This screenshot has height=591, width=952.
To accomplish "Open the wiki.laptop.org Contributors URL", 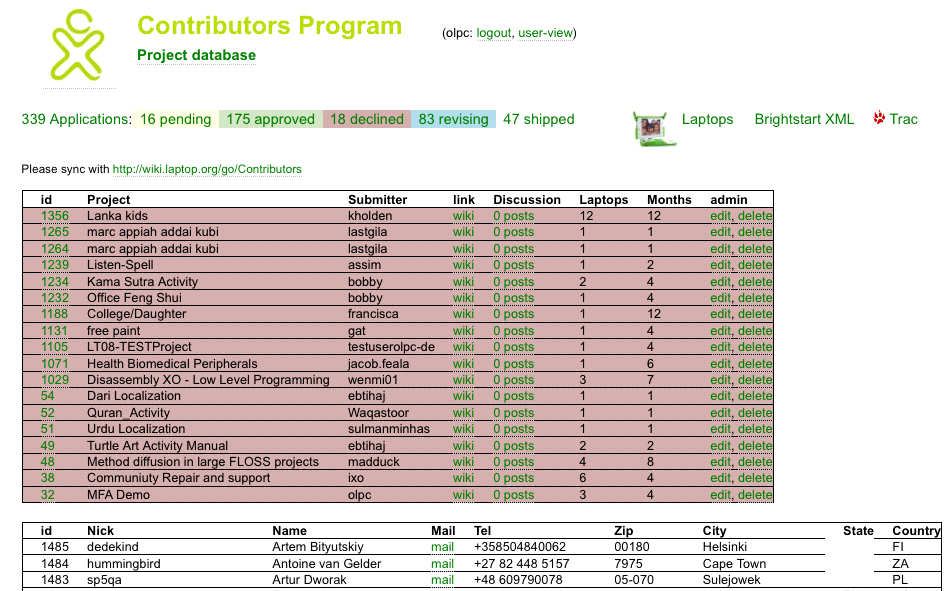I will pos(207,169).
